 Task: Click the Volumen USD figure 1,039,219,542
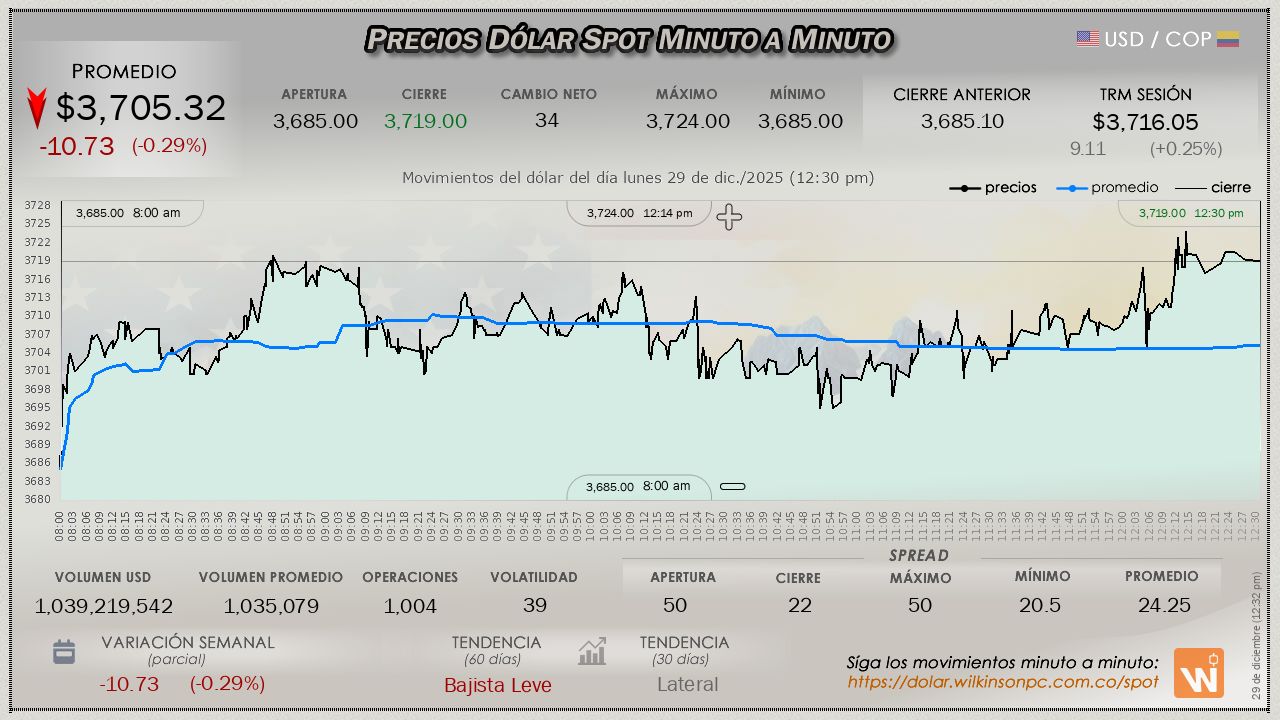[103, 606]
